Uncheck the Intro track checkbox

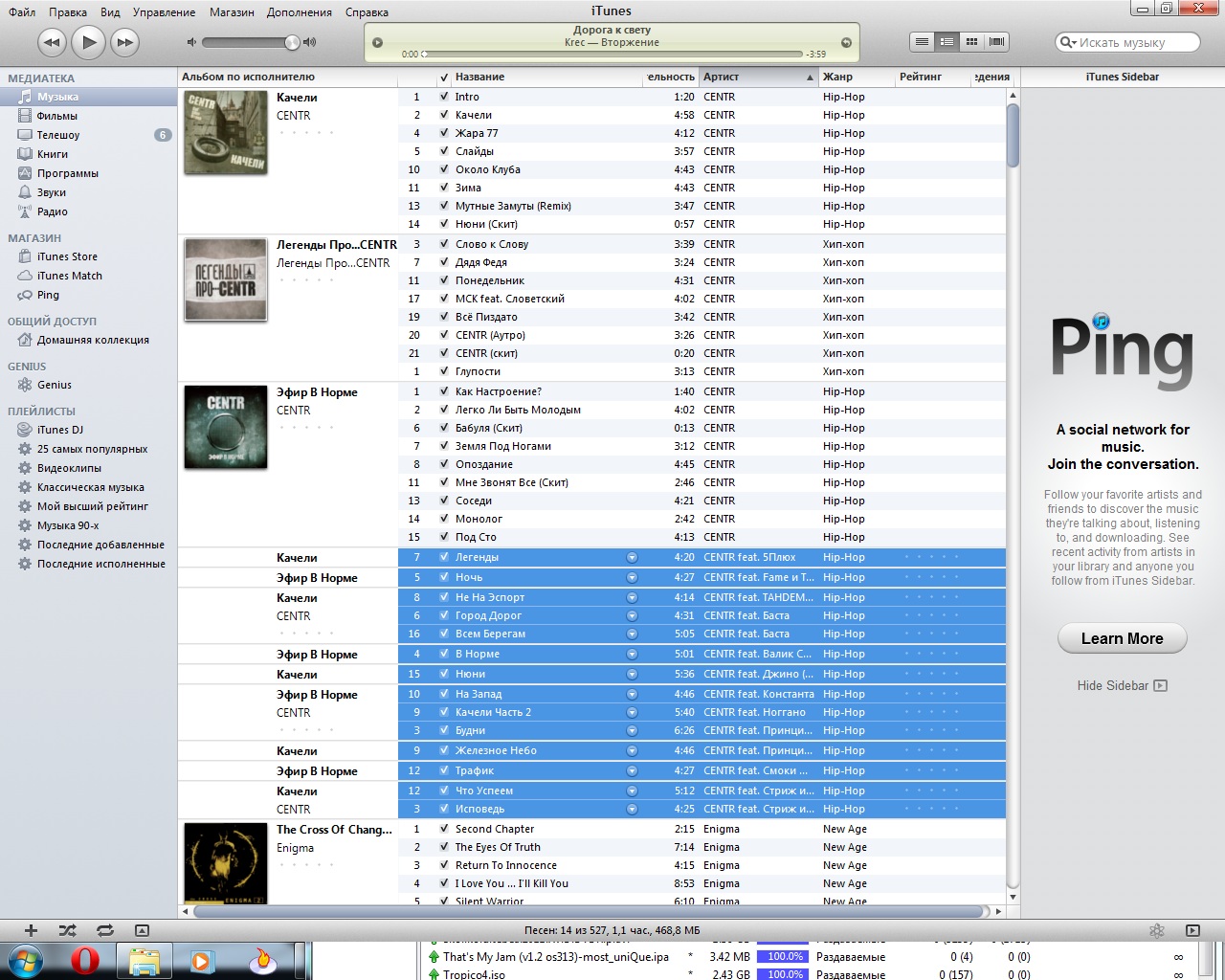(x=444, y=97)
